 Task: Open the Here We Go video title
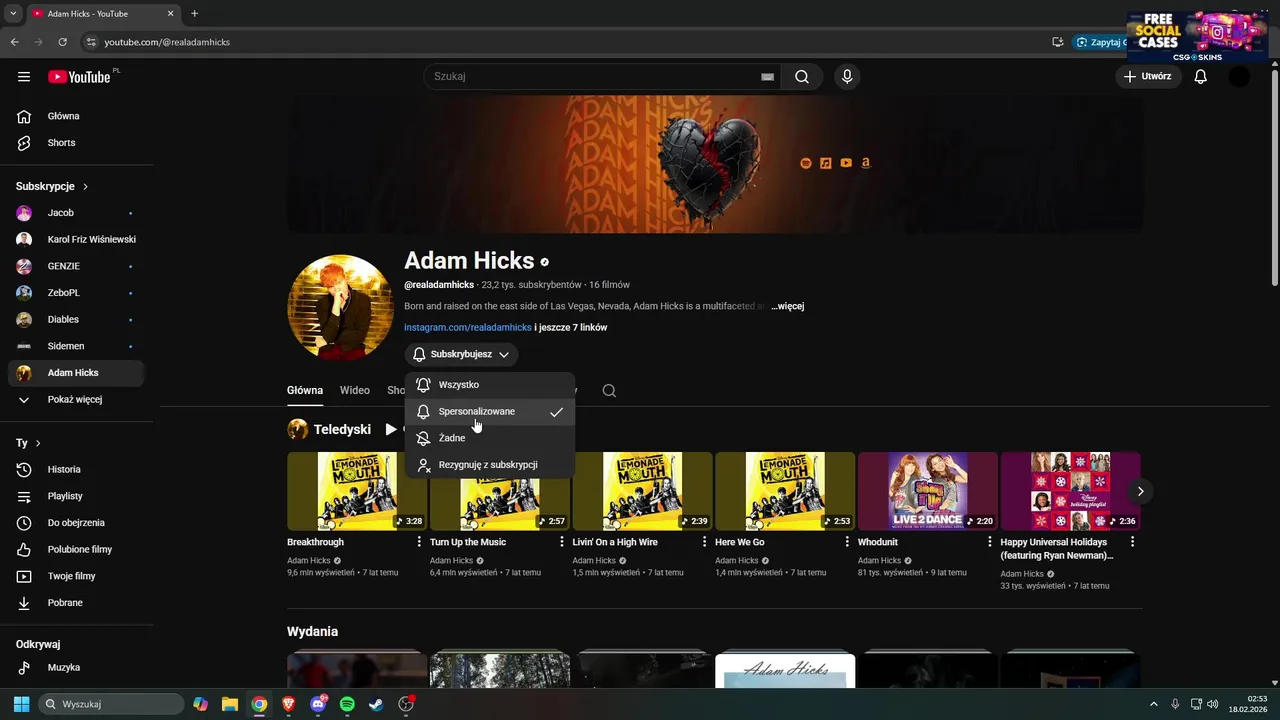[740, 542]
